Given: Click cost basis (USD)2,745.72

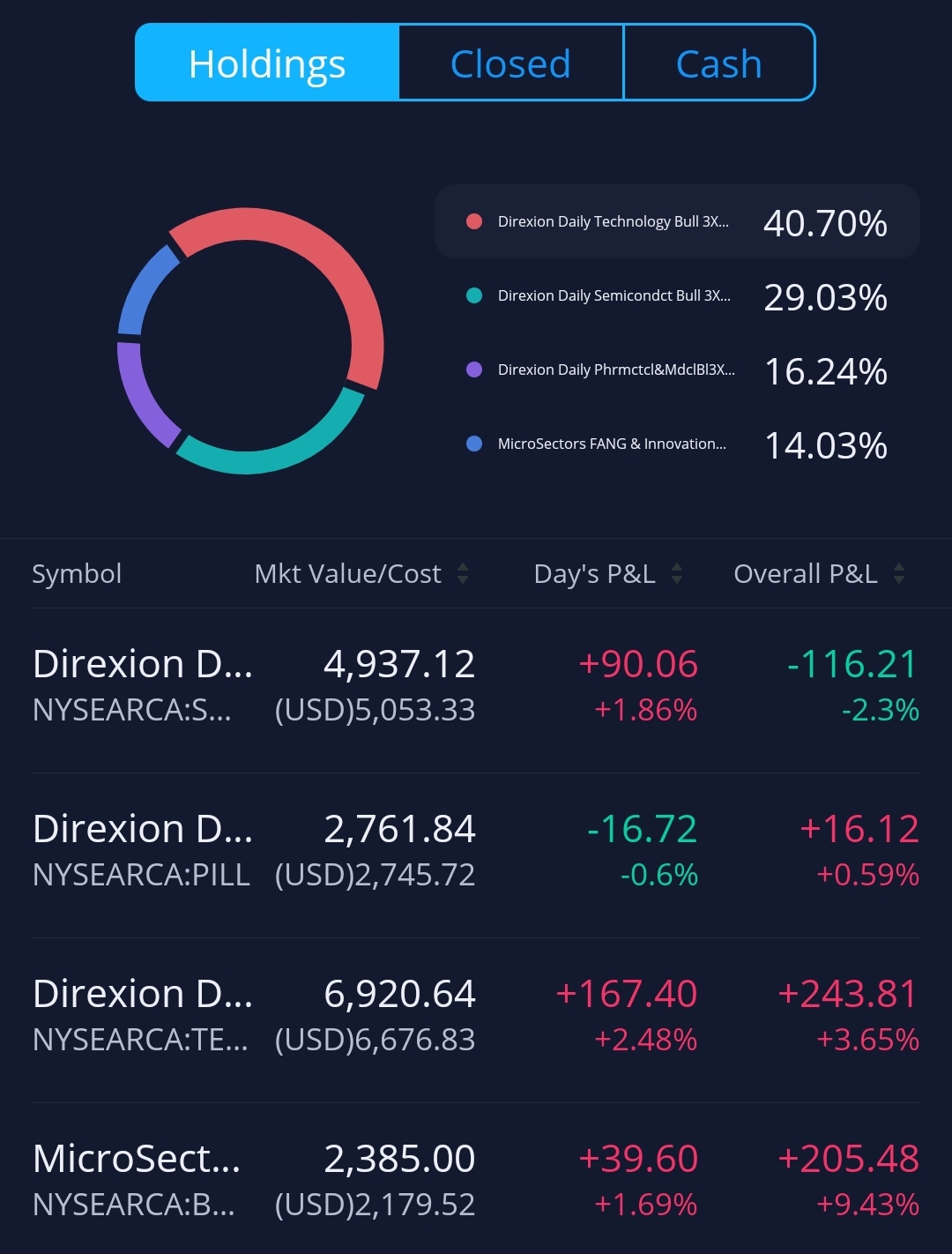Looking at the screenshot, I should tap(375, 875).
